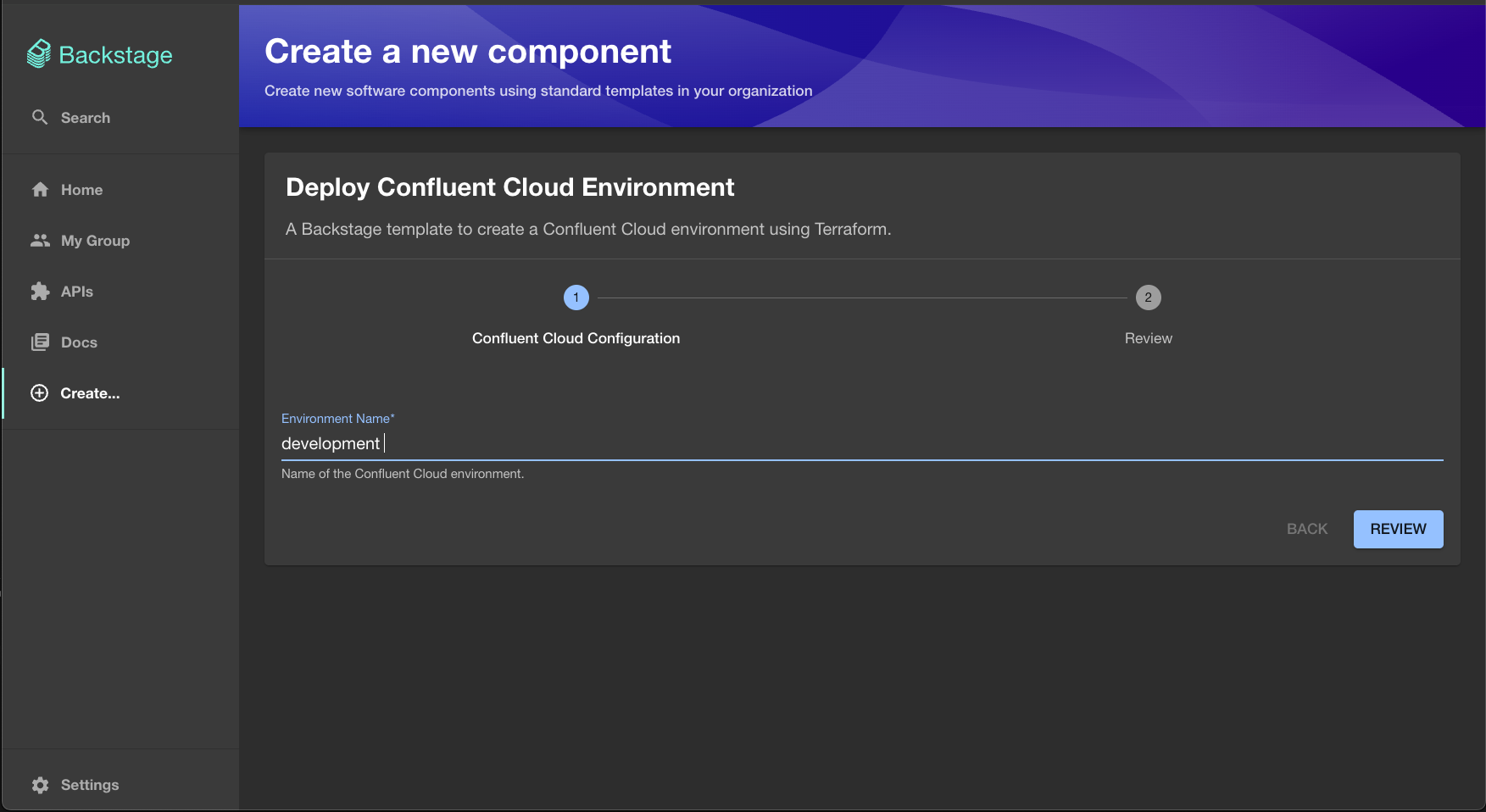Click the Backstage wordmark text
Image resolution: width=1486 pixels, height=812 pixels.
tap(115, 55)
